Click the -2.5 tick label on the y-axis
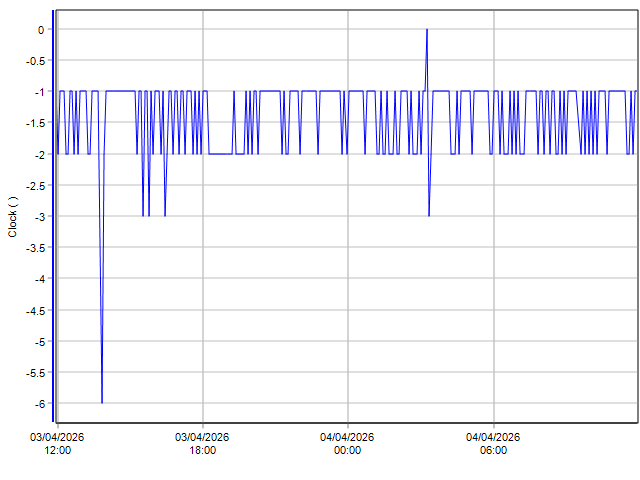Image resolution: width=640 pixels, height=480 pixels. click(x=35, y=186)
